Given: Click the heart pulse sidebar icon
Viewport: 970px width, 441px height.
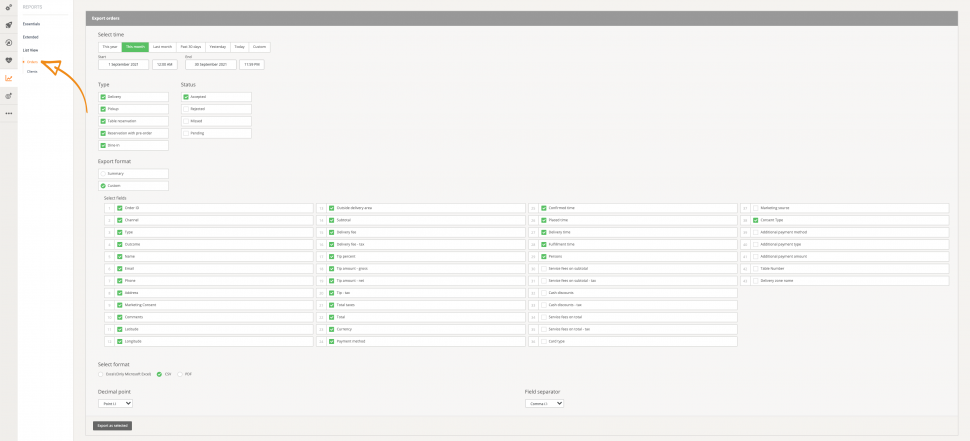Looking at the screenshot, I should [9, 60].
